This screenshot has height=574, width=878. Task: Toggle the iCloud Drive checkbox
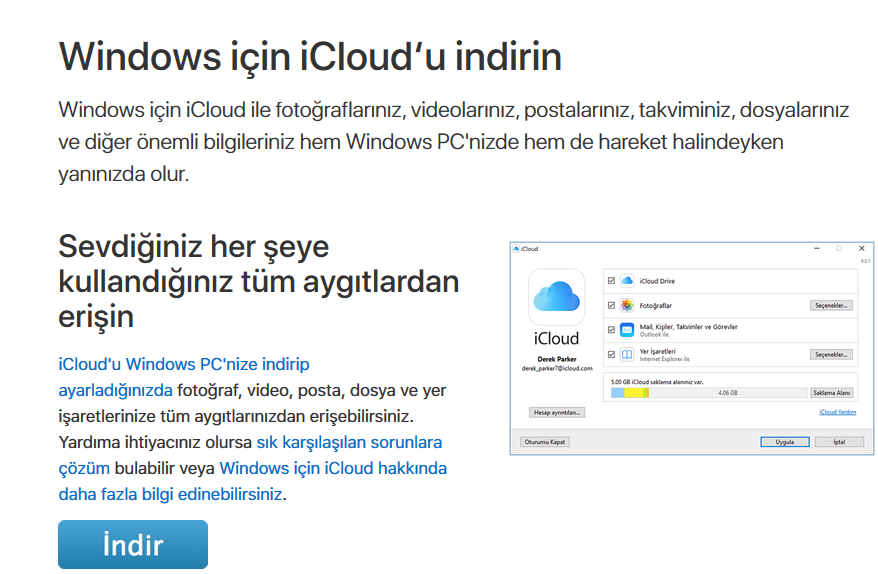(x=611, y=281)
